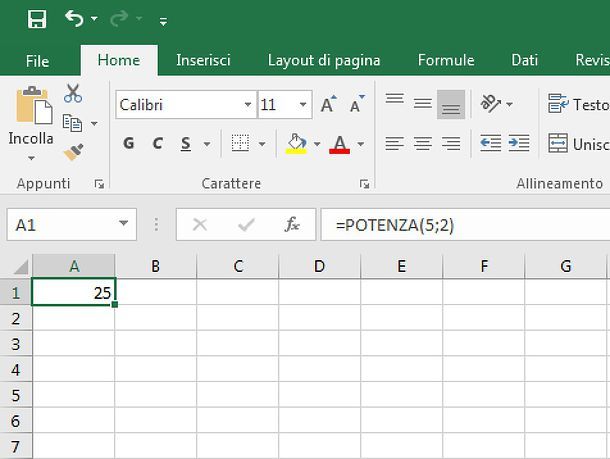Image resolution: width=610 pixels, height=459 pixels.
Task: Increase indent icon
Action: click(519, 144)
